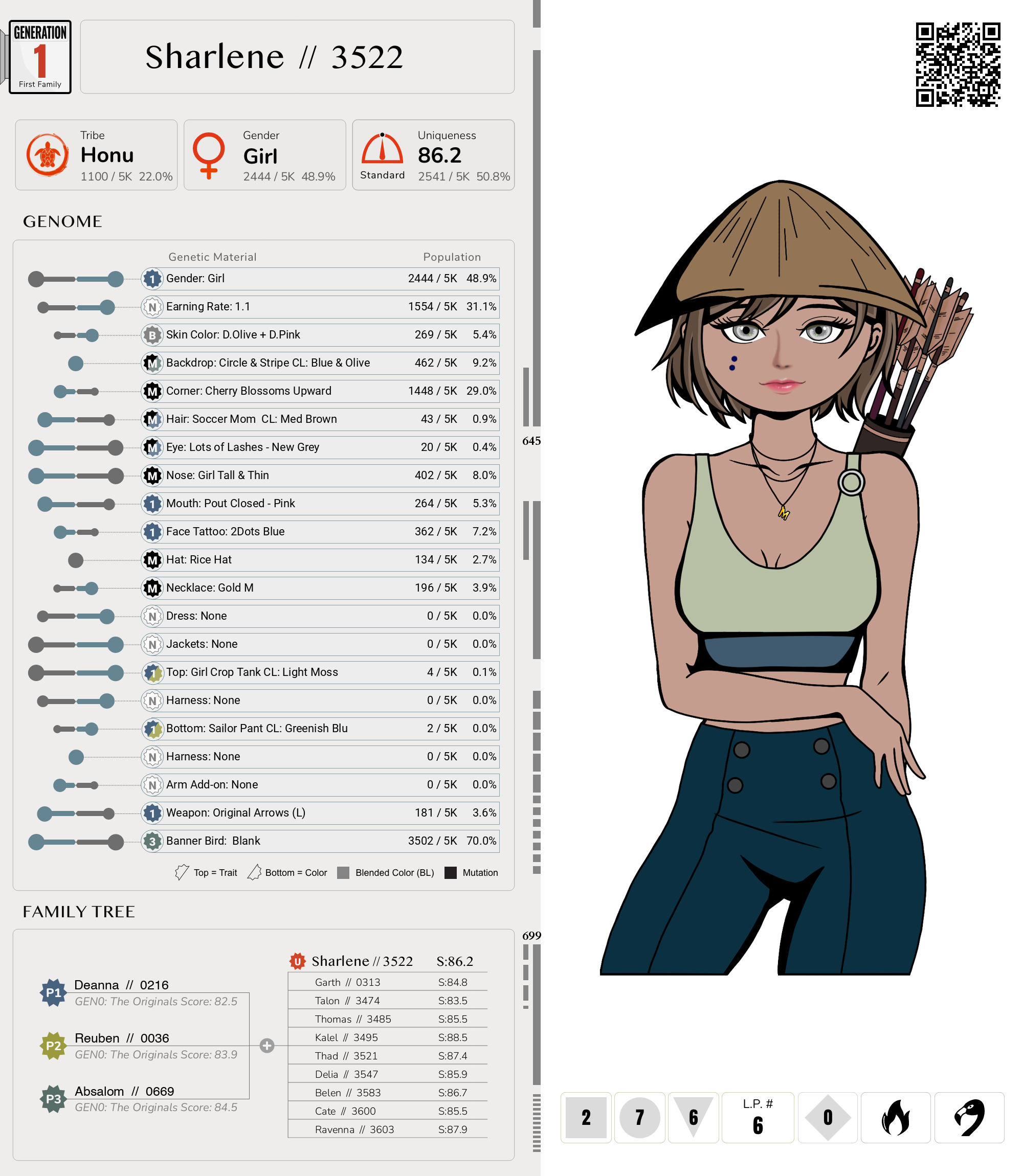Viewport: 1023px width, 1176px height.
Task: Click the black Mutation legend swatch
Action: [451, 872]
